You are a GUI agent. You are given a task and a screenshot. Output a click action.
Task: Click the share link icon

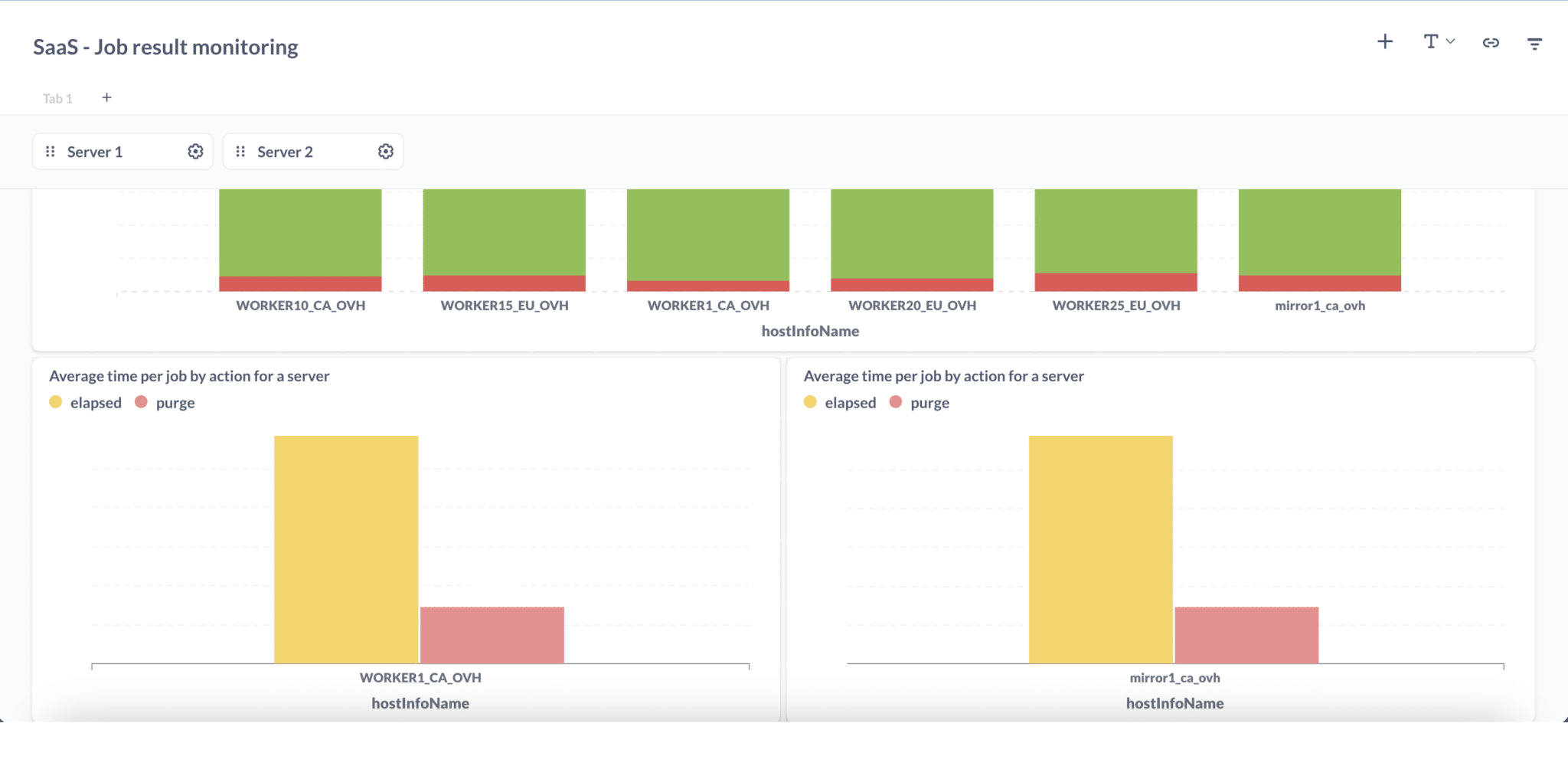pos(1491,43)
